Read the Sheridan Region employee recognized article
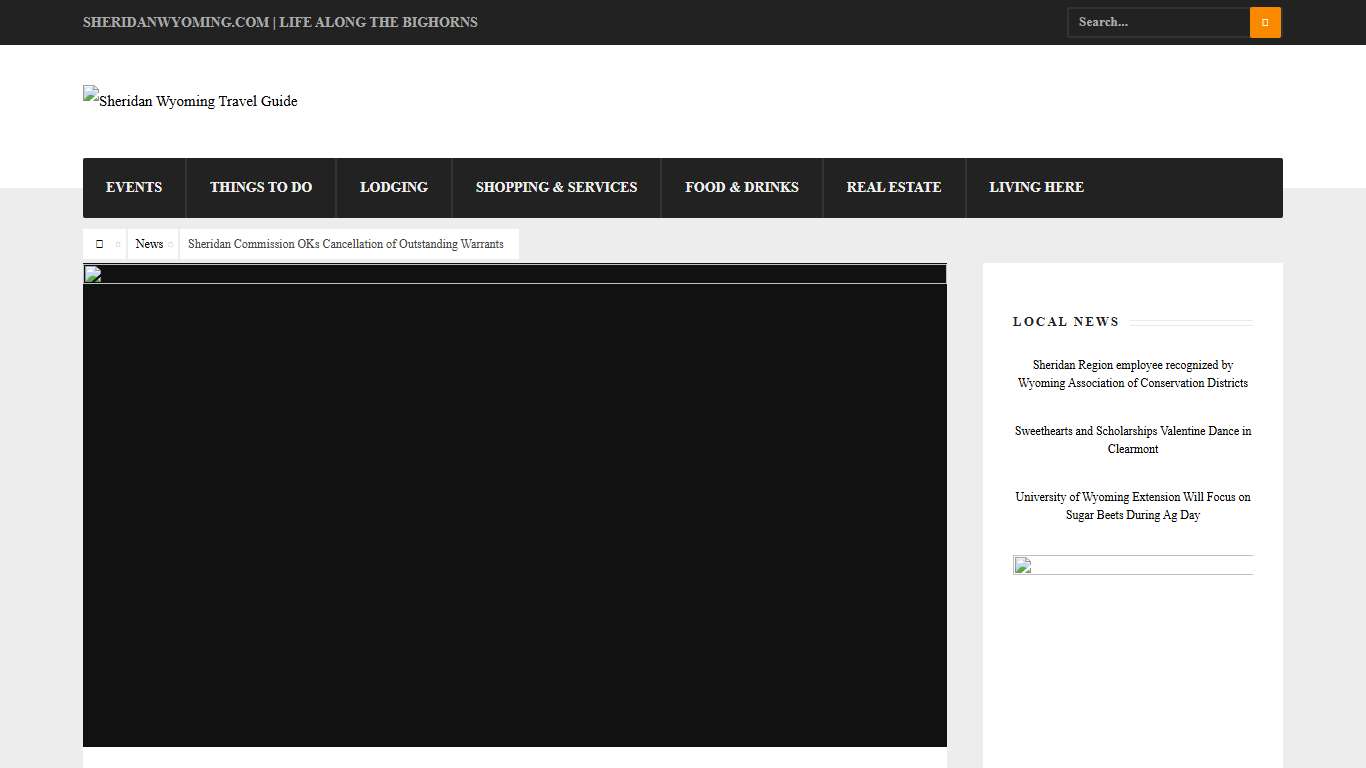Viewport: 1366px width, 768px height. tap(1132, 374)
